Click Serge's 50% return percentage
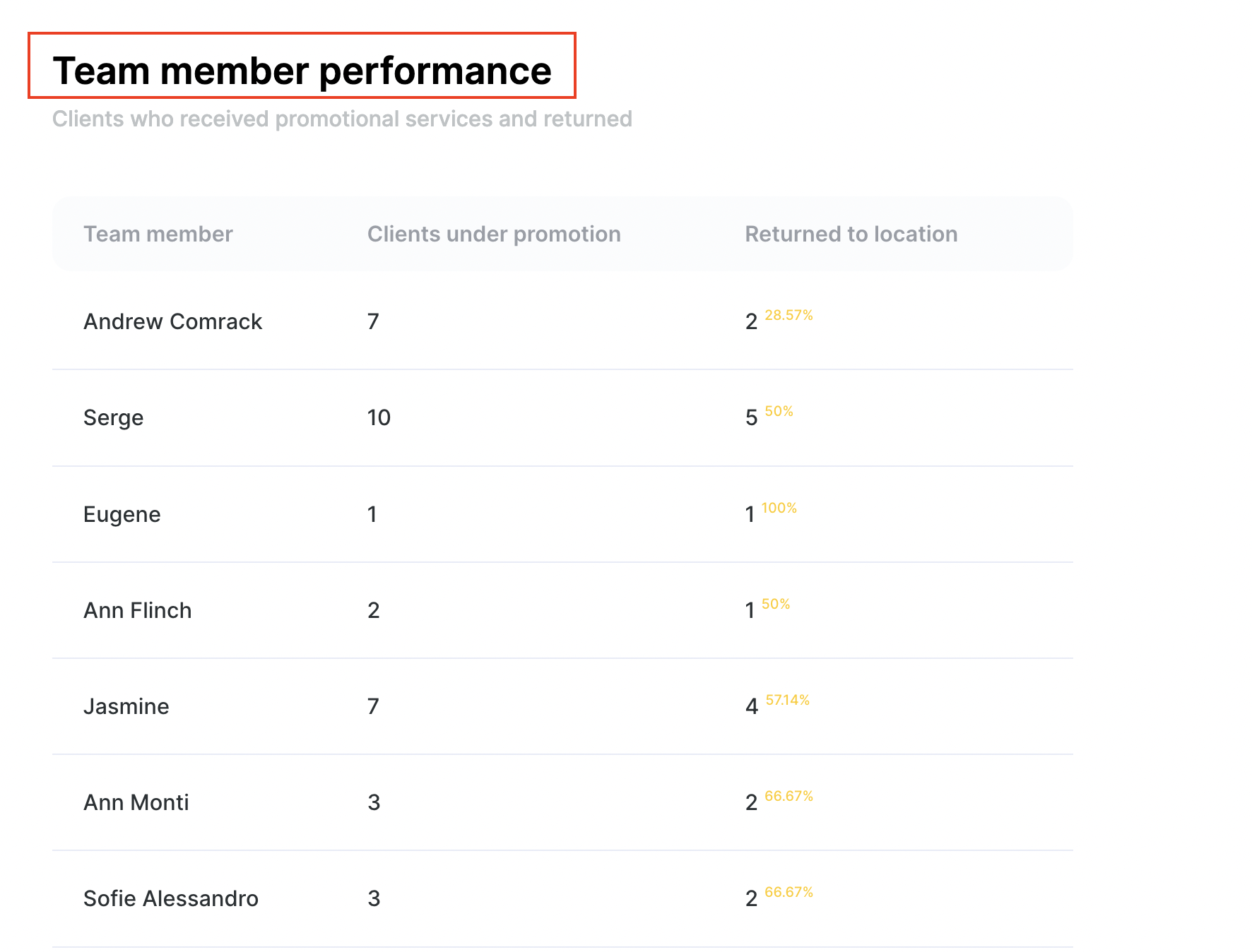Screen dimensions: 1252x952 click(779, 411)
